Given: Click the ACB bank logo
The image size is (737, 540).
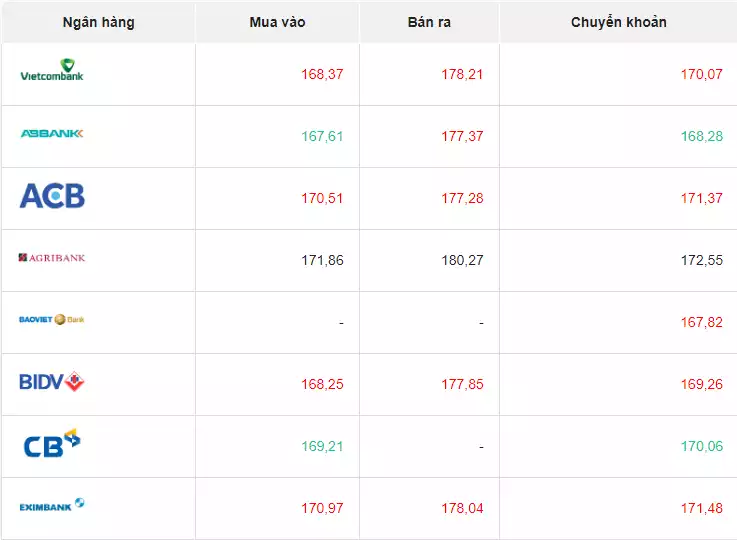Looking at the screenshot, I should point(52,196).
